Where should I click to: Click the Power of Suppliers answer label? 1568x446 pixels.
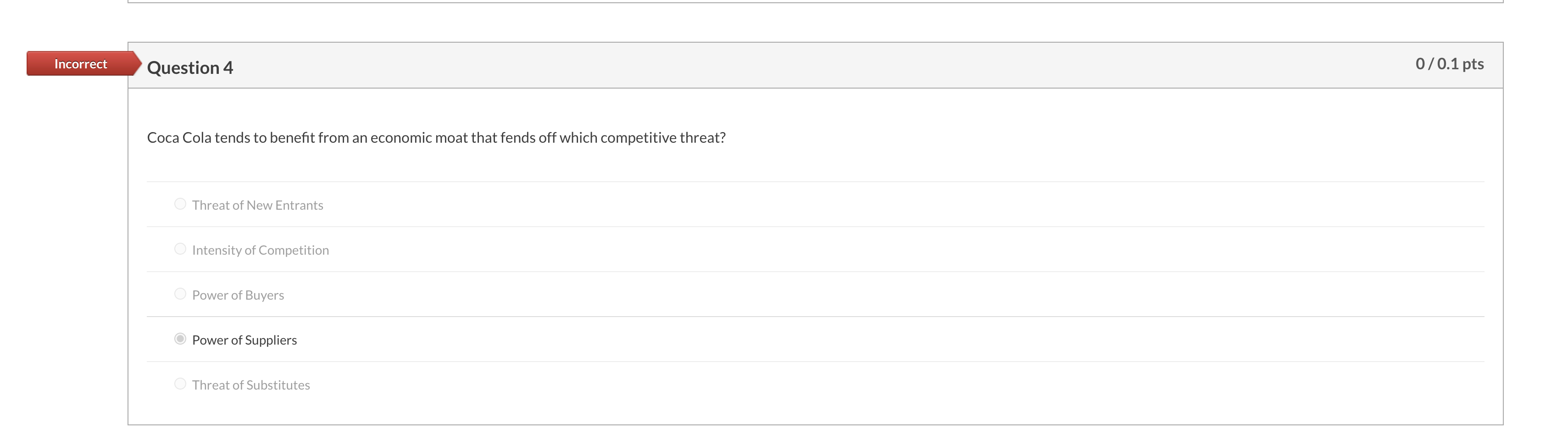[244, 340]
